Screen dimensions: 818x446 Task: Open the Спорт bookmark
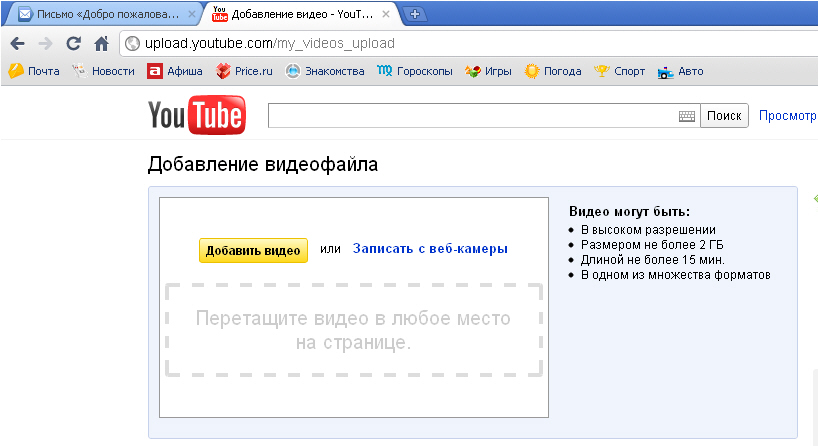point(620,71)
